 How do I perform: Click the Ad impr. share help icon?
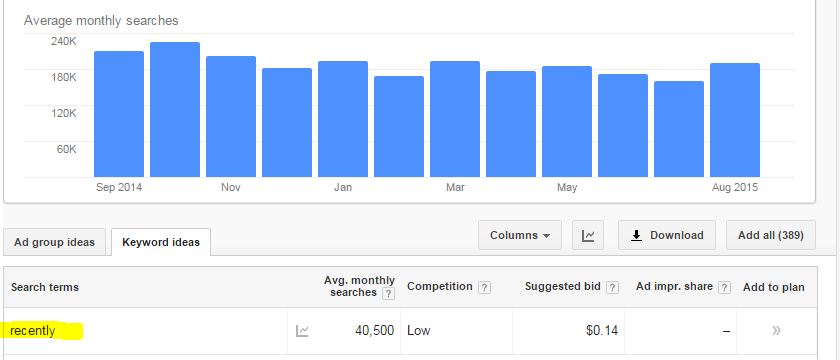click(x=724, y=288)
